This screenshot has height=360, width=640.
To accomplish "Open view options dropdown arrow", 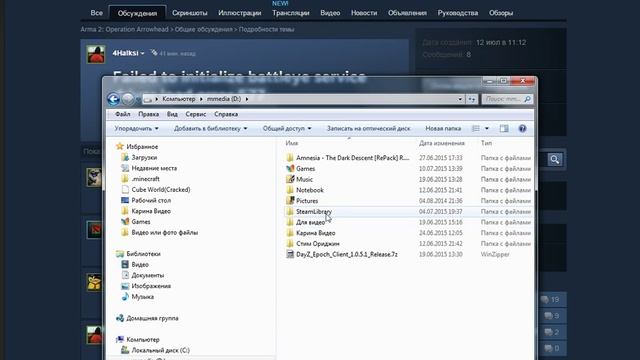I will click(x=487, y=129).
